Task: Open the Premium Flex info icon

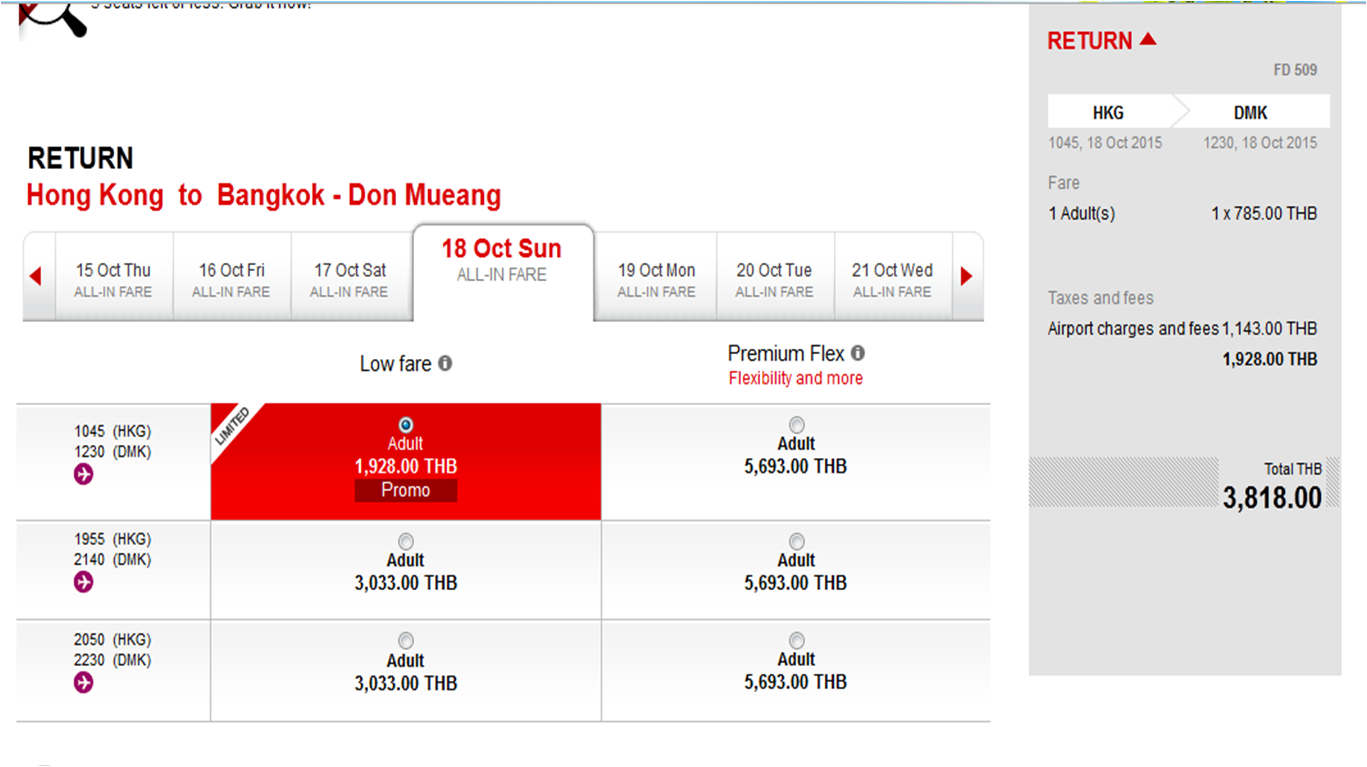Action: (x=858, y=353)
